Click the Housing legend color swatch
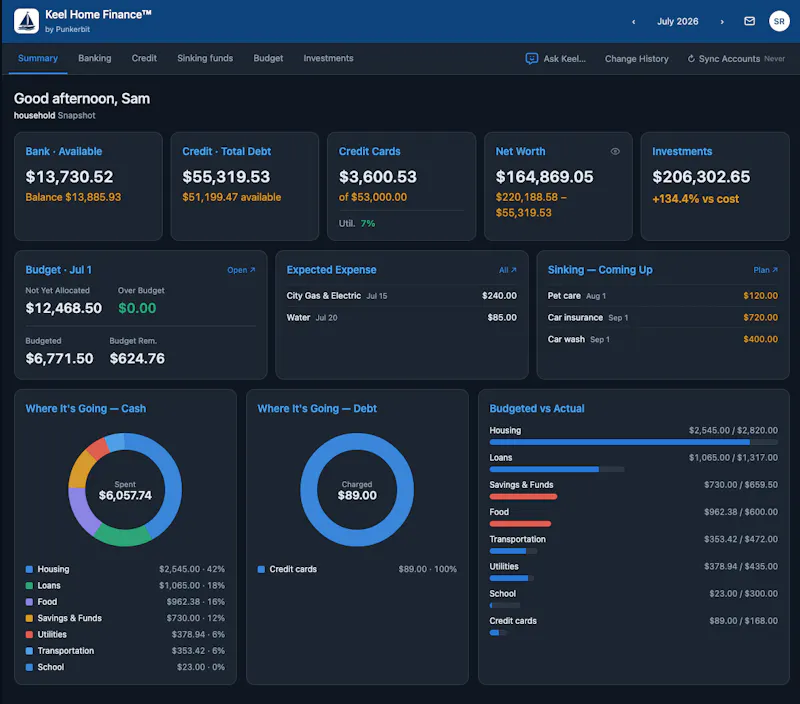Image resolution: width=800 pixels, height=704 pixels. point(29,569)
